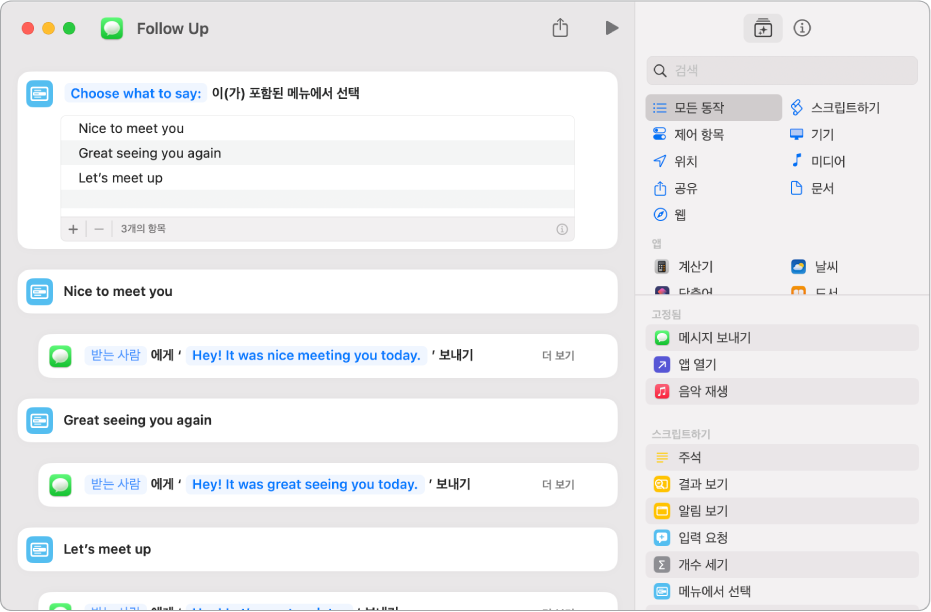Click the info icon in menu items footer
The width and height of the screenshot is (931, 612).
pyautogui.click(x=562, y=229)
